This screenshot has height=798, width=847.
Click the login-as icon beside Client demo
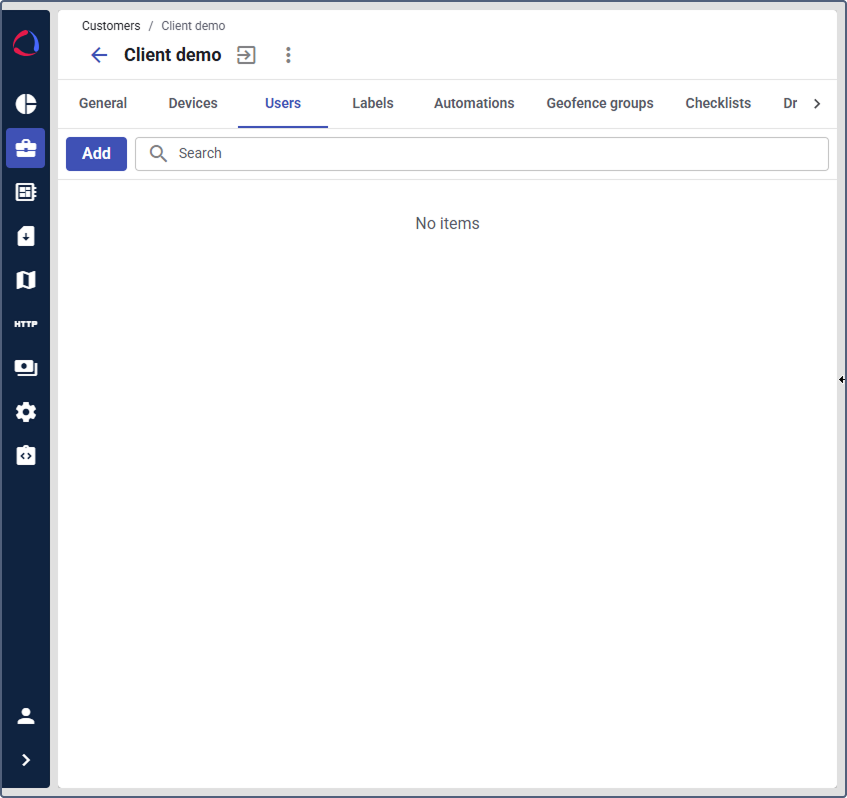[x=246, y=55]
